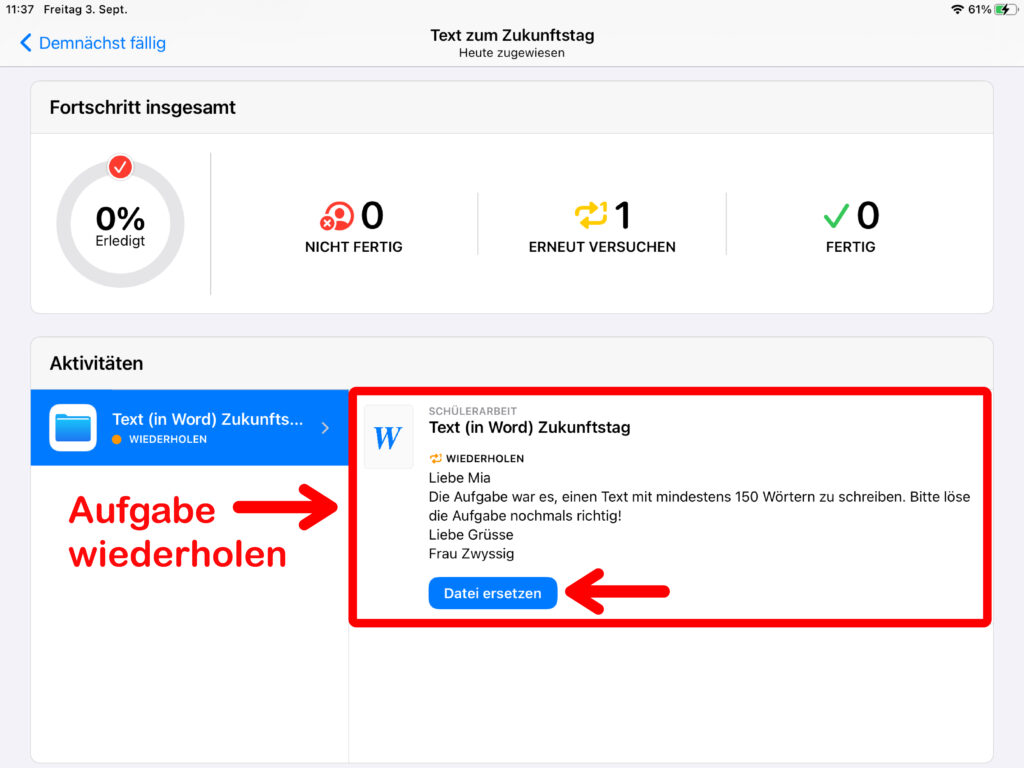Image resolution: width=1024 pixels, height=768 pixels.
Task: Click the Text (in Word) Zukunftstag title
Action: 529,428
